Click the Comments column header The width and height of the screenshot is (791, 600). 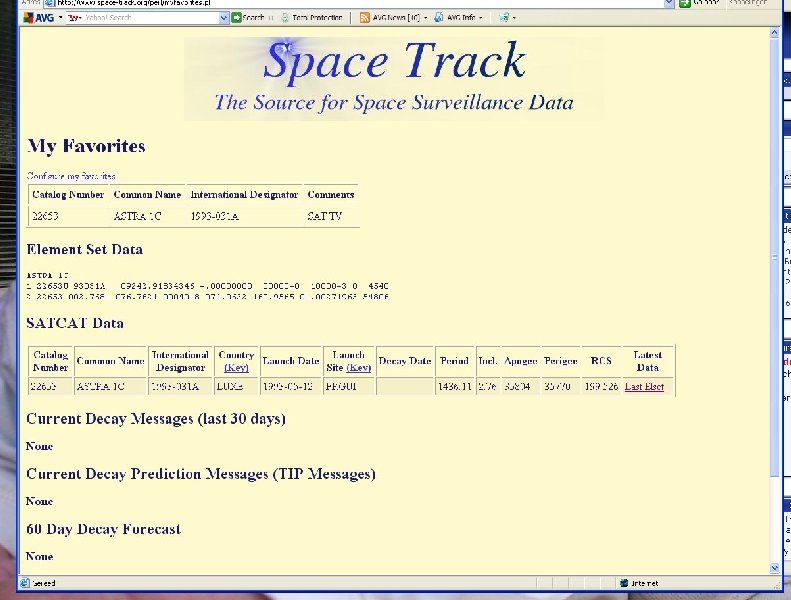331,195
